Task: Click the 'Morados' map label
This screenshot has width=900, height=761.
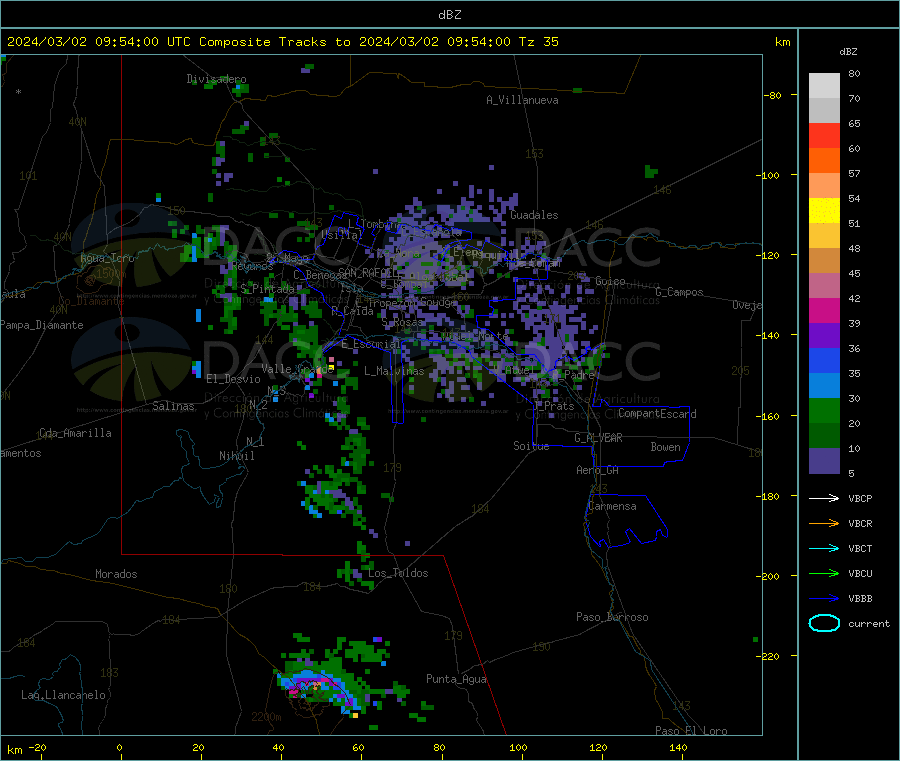Action: click(x=117, y=574)
